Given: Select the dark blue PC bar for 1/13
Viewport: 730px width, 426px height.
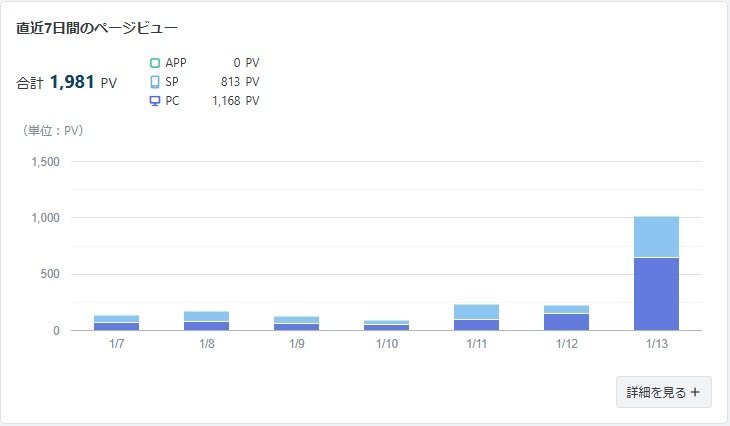Looking at the screenshot, I should [656, 294].
